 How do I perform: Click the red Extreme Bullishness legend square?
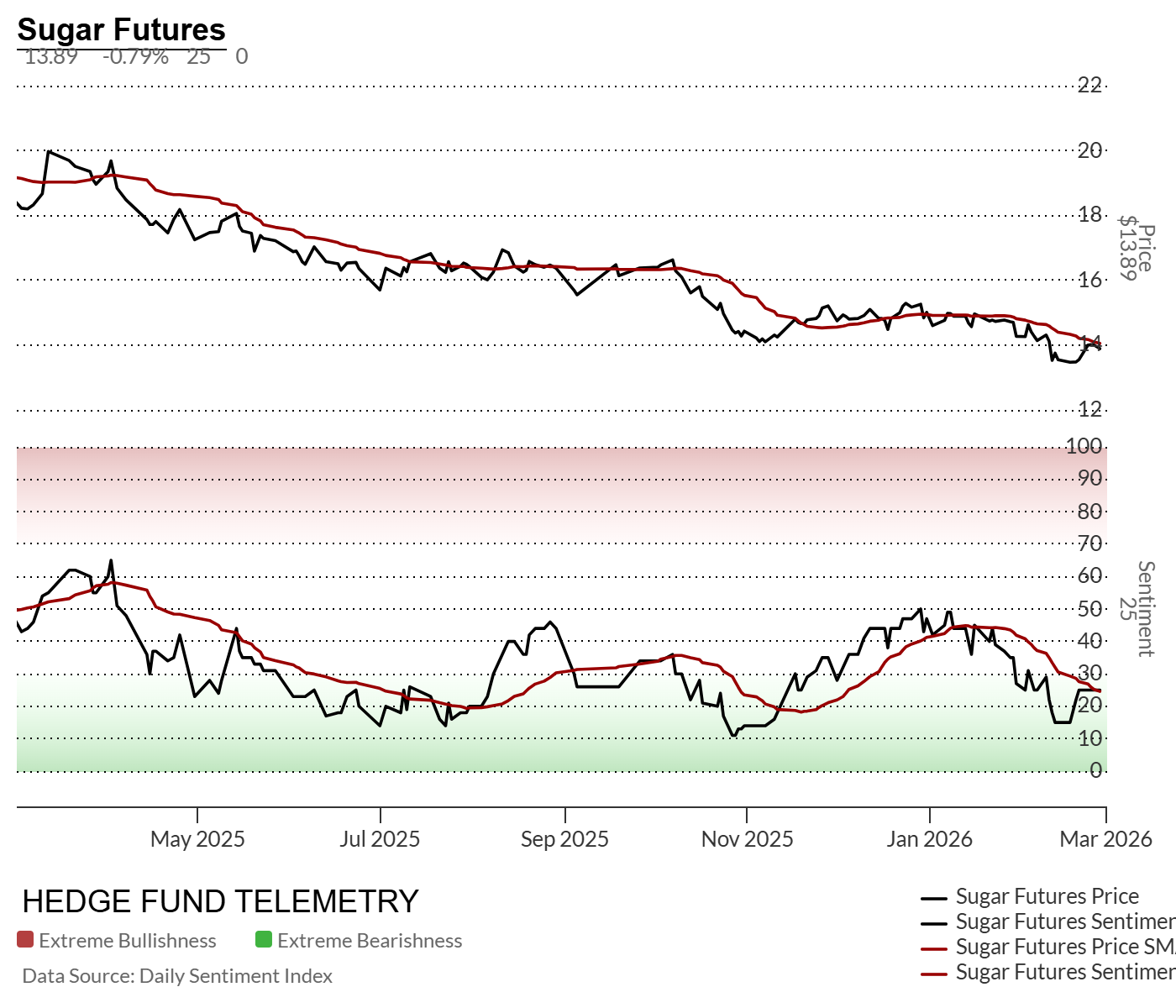(x=25, y=940)
